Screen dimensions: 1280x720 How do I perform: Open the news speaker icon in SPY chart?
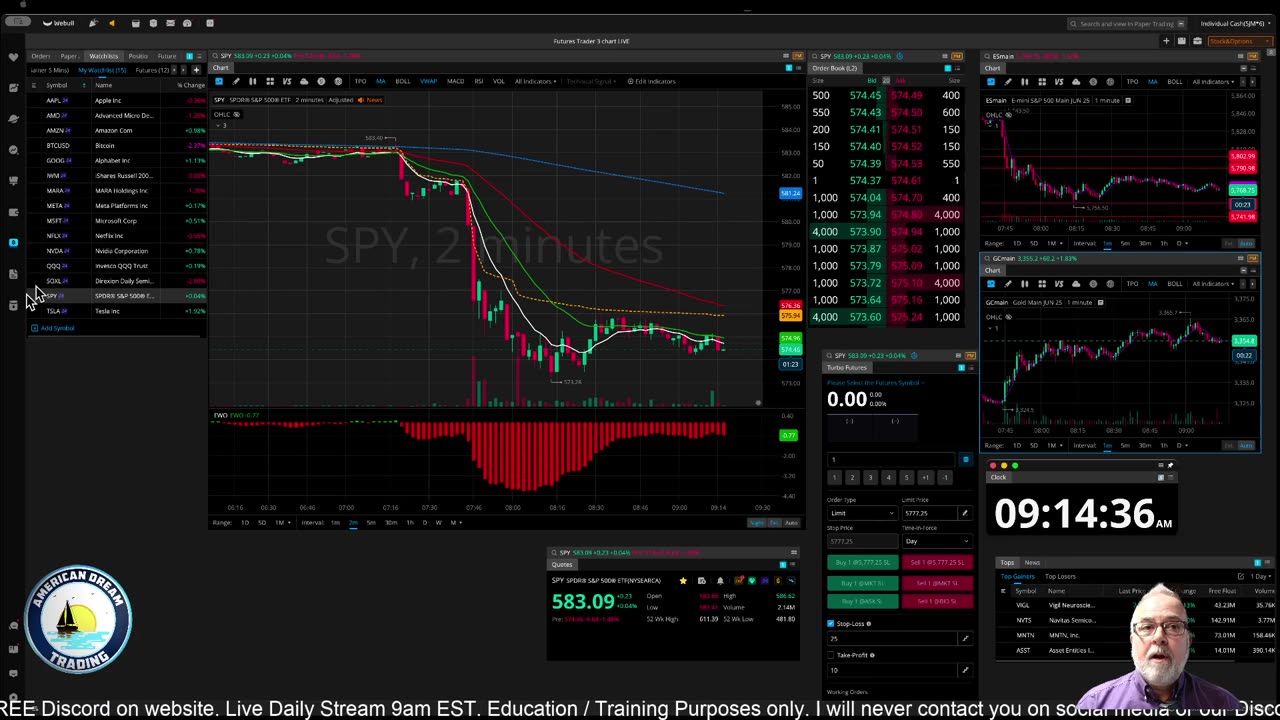(x=361, y=100)
